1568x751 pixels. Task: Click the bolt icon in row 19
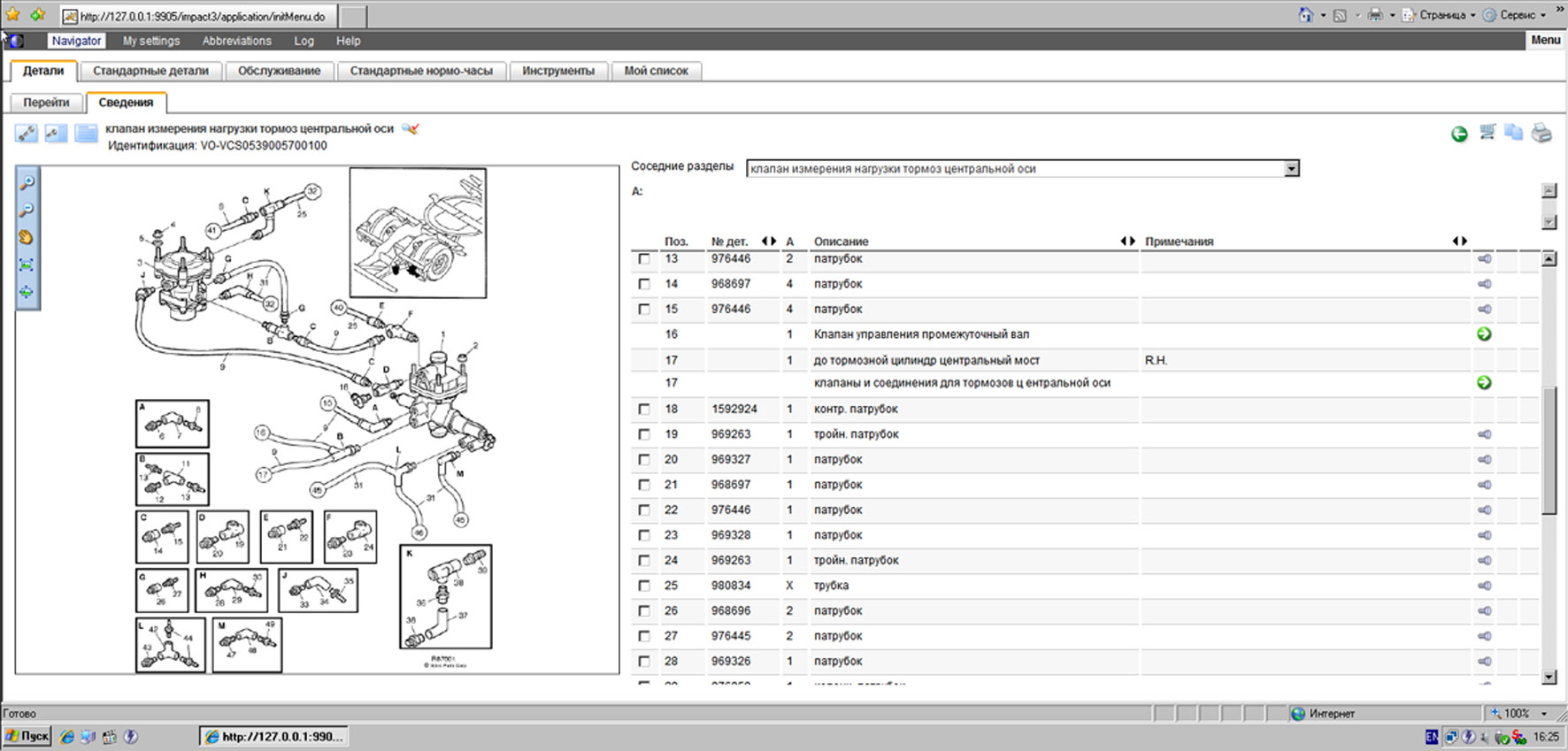click(1484, 434)
